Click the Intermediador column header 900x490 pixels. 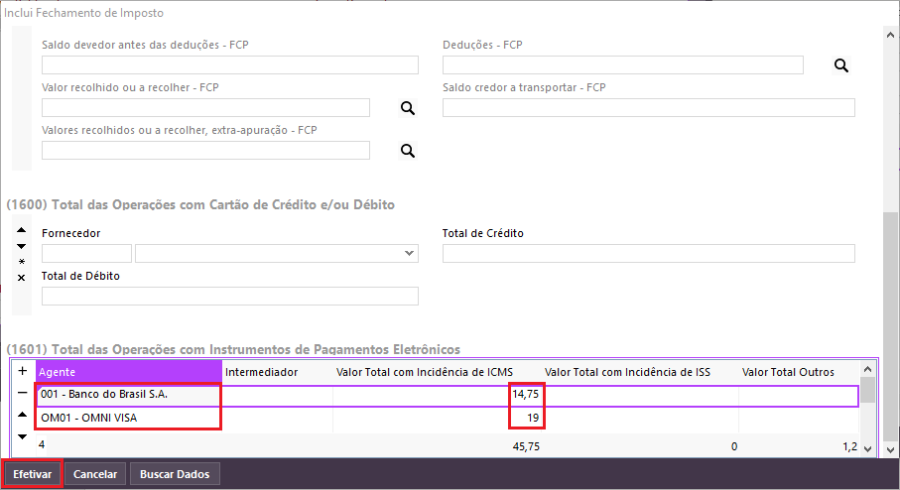(x=277, y=372)
